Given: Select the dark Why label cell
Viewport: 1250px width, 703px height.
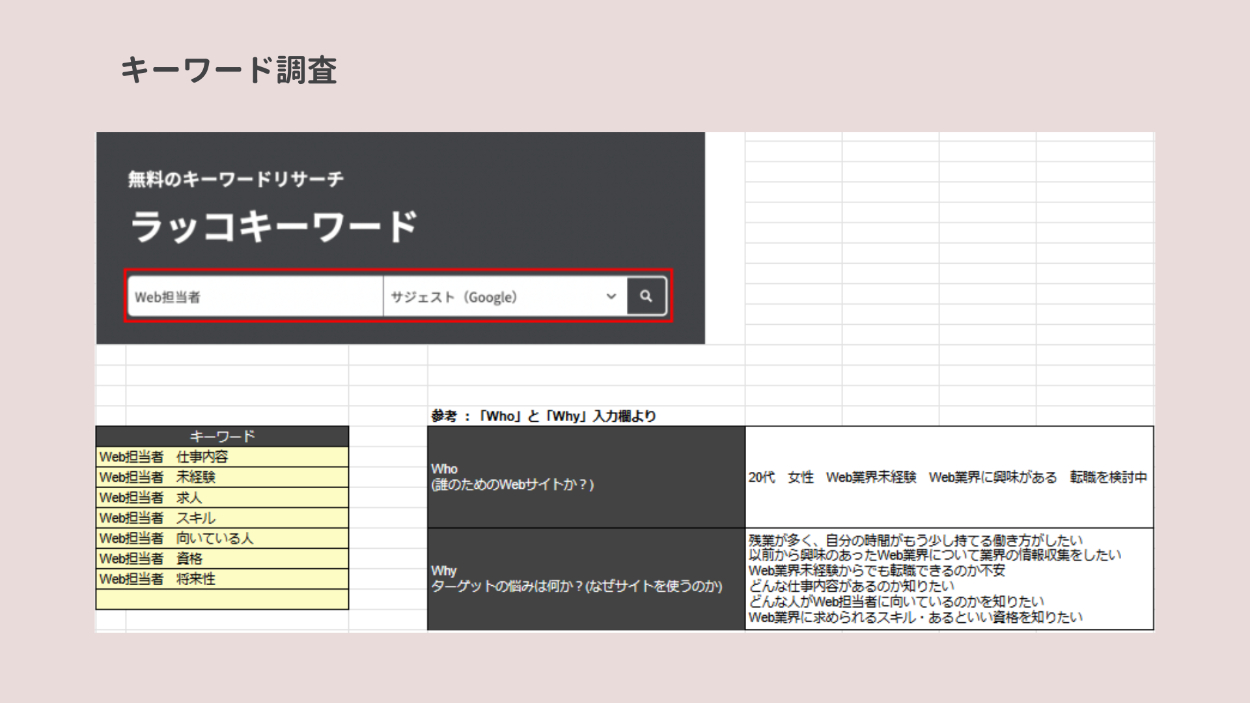Looking at the screenshot, I should (x=586, y=579).
